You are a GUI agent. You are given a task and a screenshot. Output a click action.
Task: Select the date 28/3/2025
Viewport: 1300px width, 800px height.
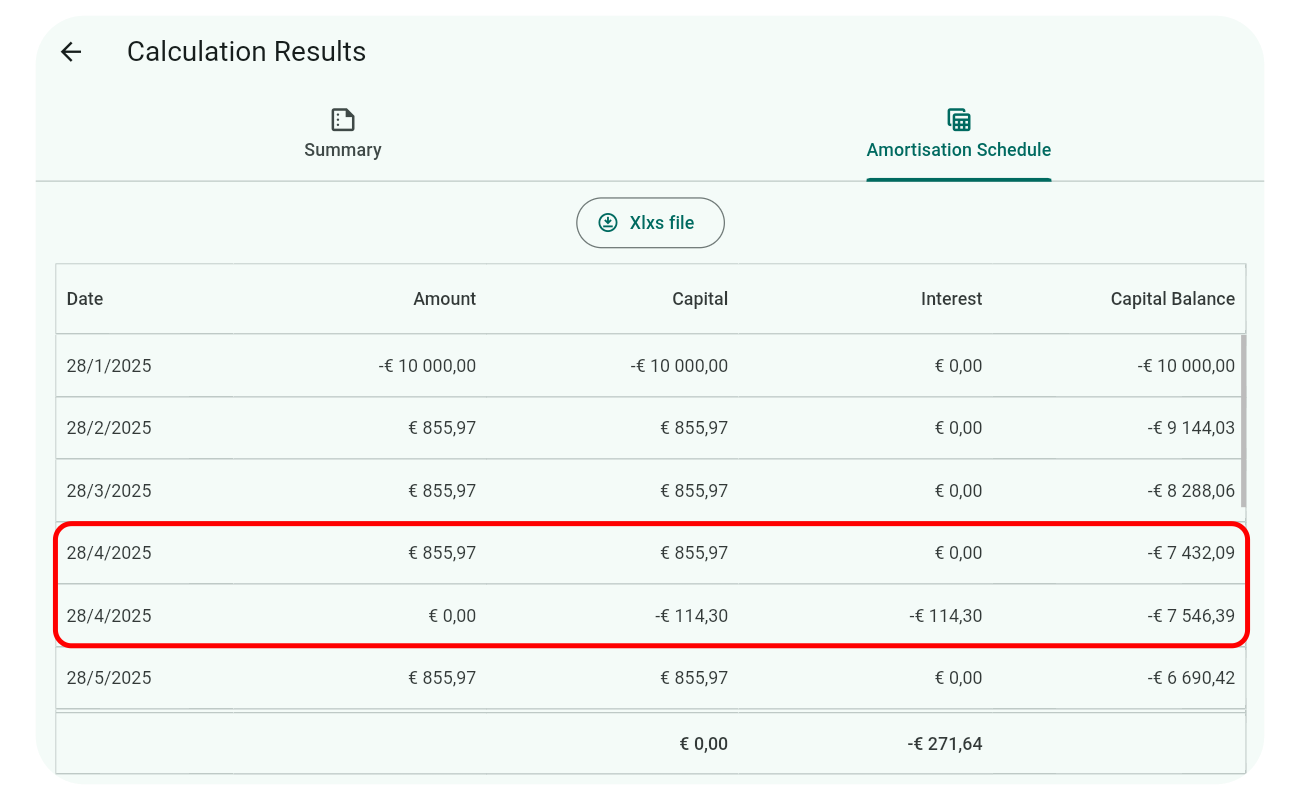tap(109, 491)
